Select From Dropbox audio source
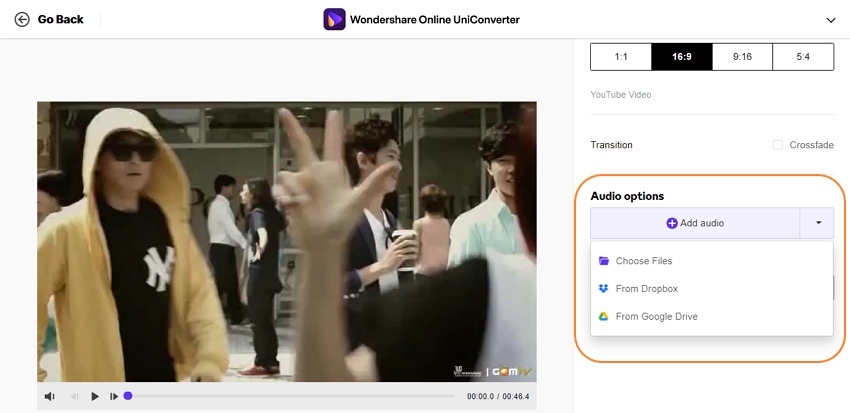 (x=712, y=289)
